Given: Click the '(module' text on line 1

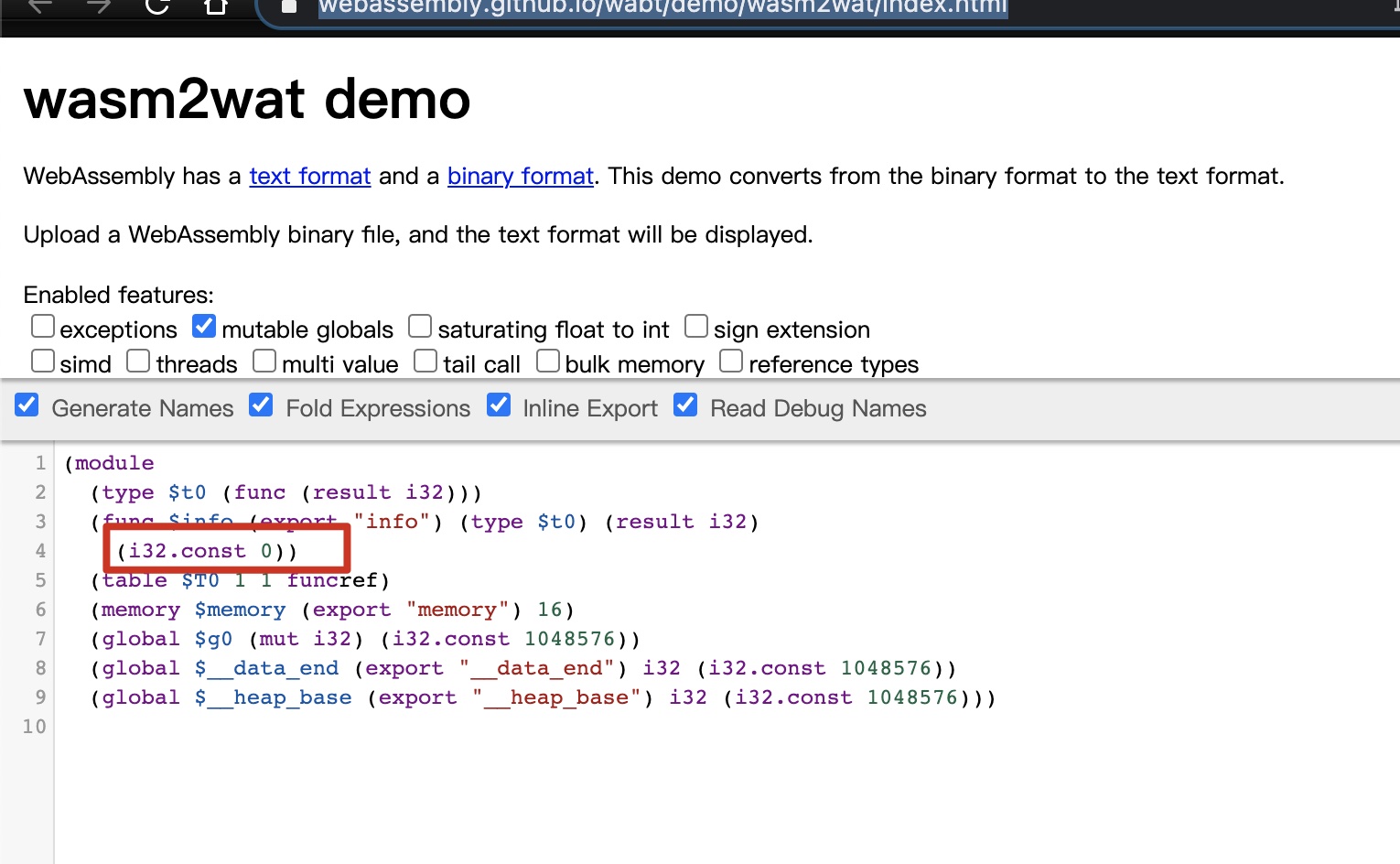Looking at the screenshot, I should tap(109, 463).
